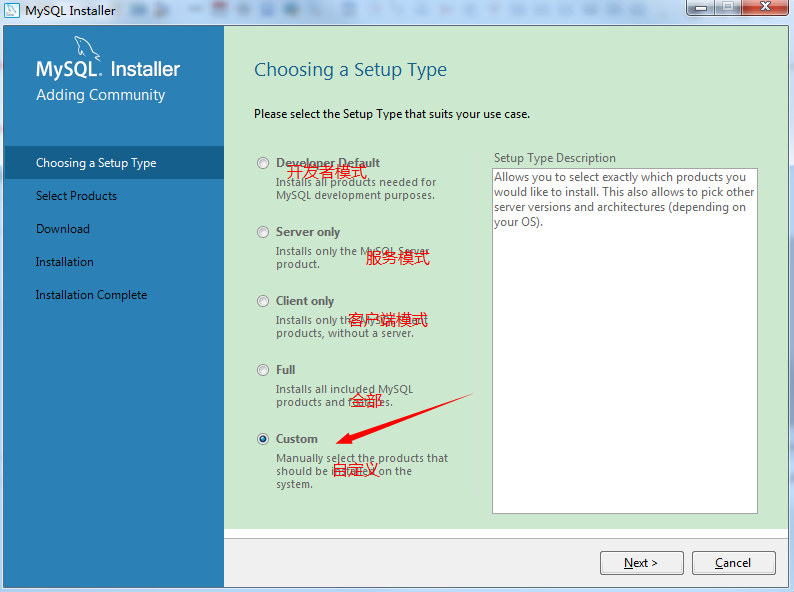This screenshot has width=794, height=592.
Task: Click 'Manually select the products that' description
Action: [x=362, y=458]
